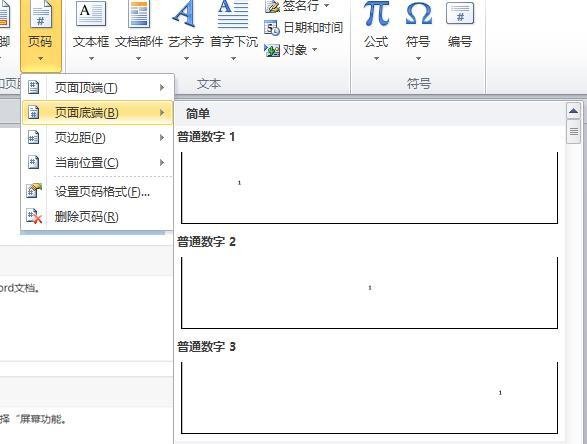The width and height of the screenshot is (587, 444).
Task: Expand the 首字下沉 dropdown arrow
Action: point(234,59)
